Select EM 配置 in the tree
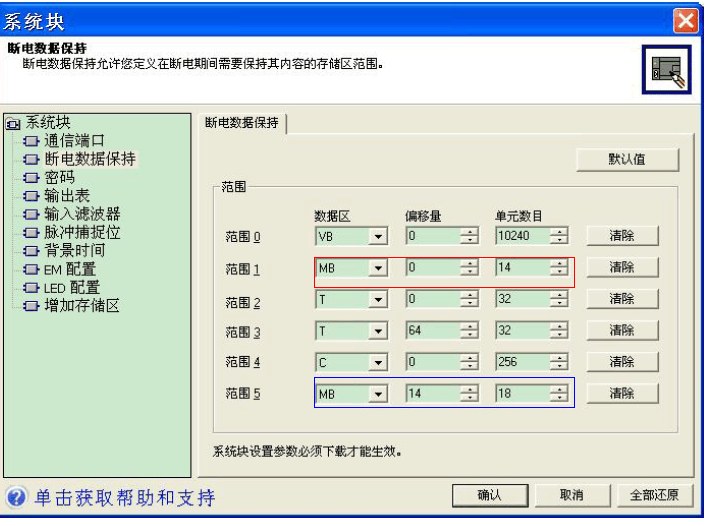This screenshot has width=714, height=526. click(x=70, y=269)
